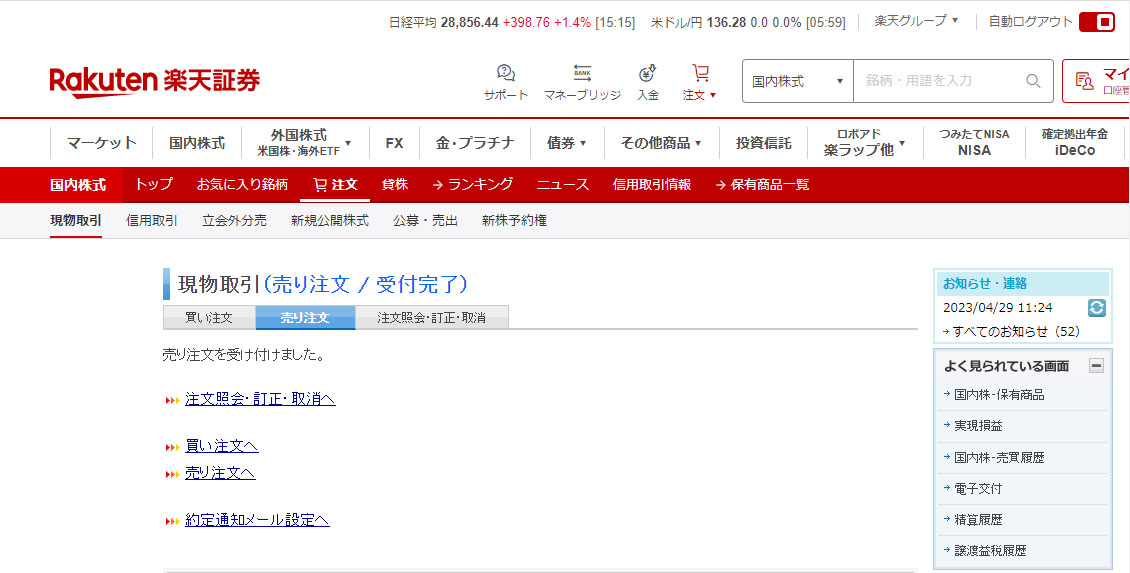Click the 約定通知メール設定へ link
This screenshot has height=573, width=1130.
[257, 520]
